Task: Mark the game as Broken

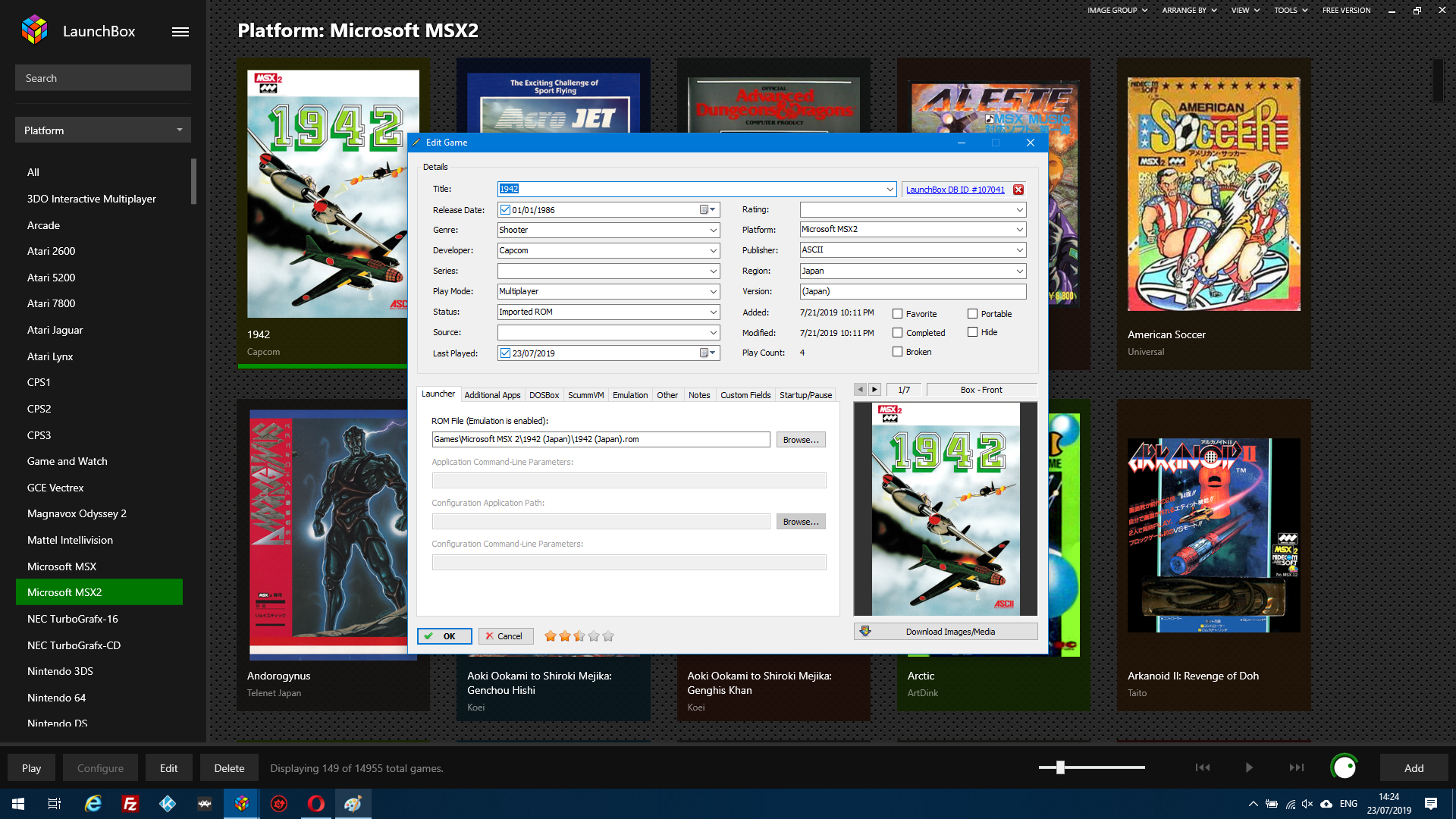Action: click(897, 352)
